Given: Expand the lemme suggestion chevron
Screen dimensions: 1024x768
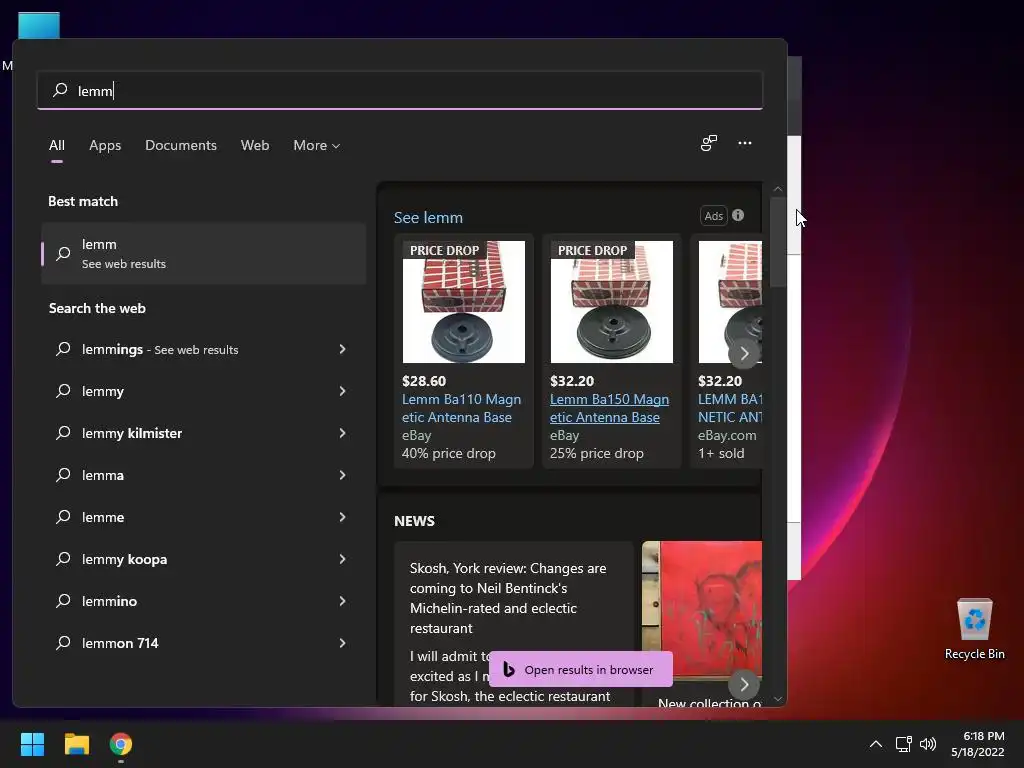Looking at the screenshot, I should (x=342, y=517).
